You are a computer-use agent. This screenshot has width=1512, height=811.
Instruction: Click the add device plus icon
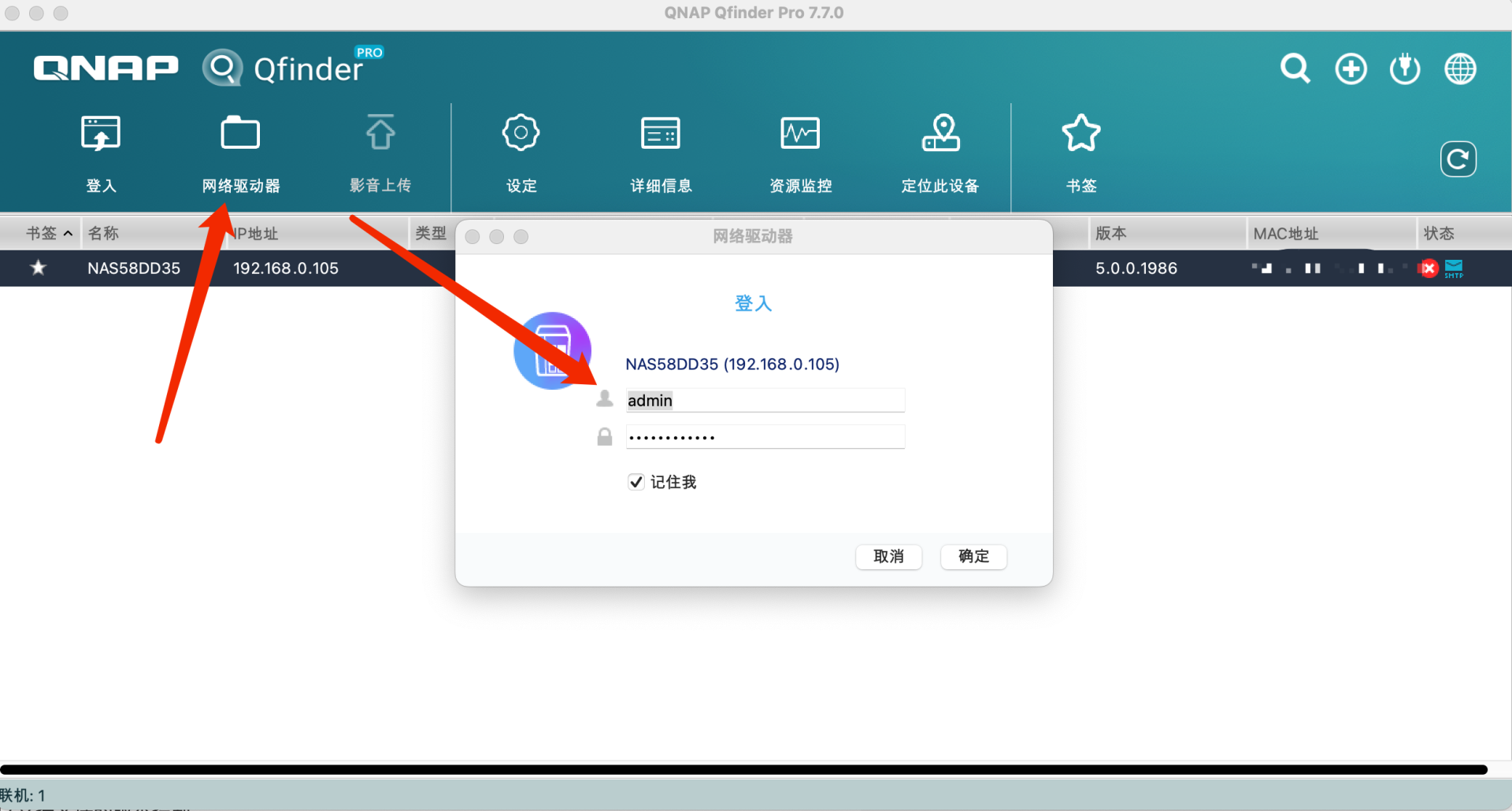[1351, 69]
